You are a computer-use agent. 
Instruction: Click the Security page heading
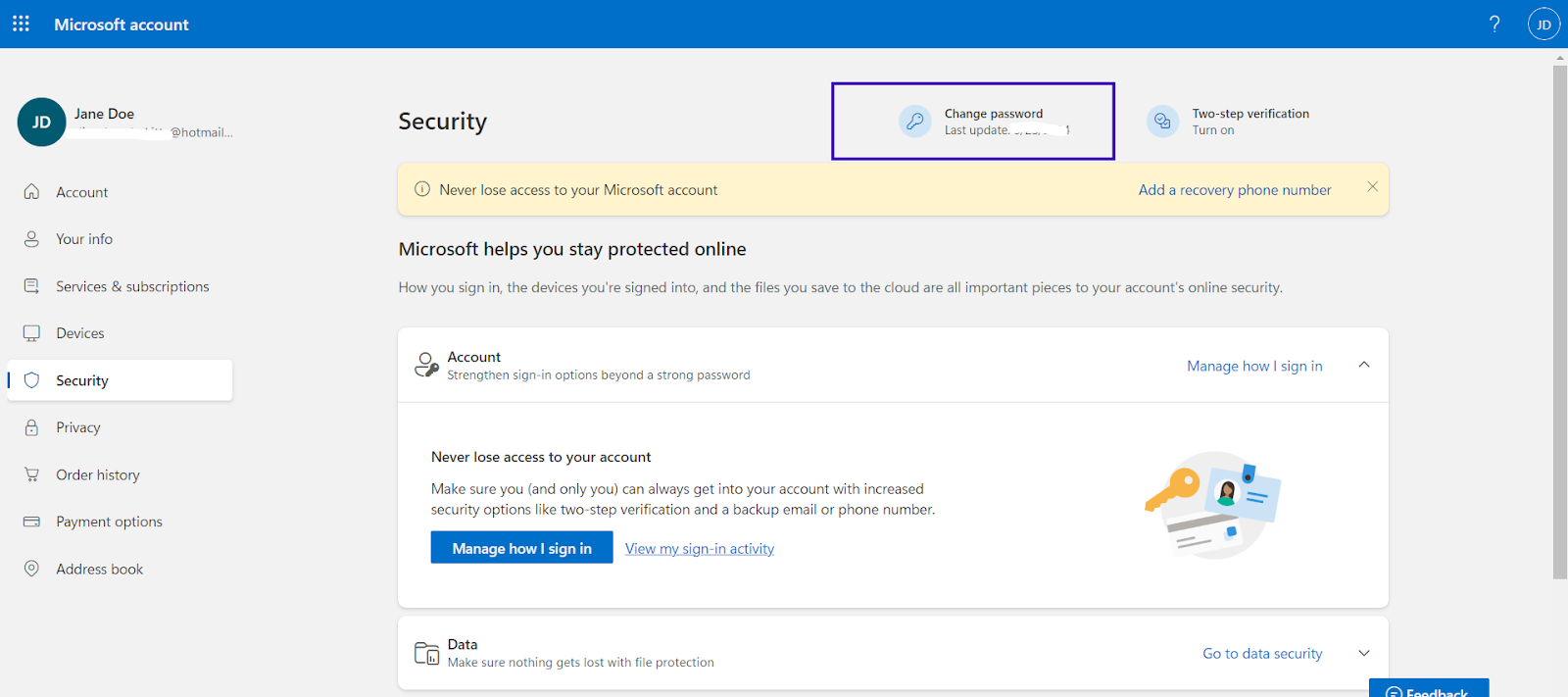point(442,122)
